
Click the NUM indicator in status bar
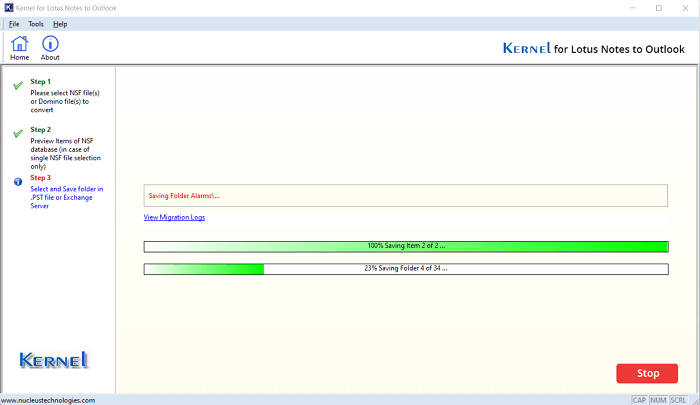(658, 400)
